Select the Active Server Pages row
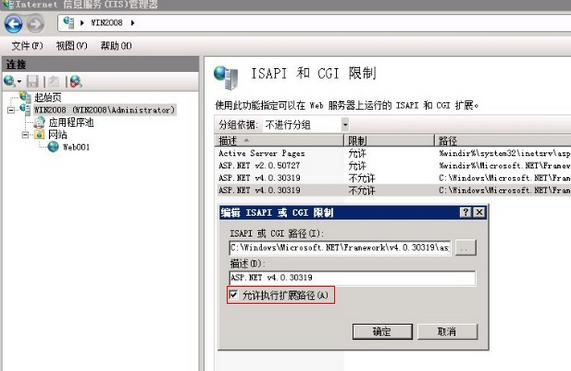Image resolution: width=571 pixels, height=371 pixels. click(x=393, y=153)
